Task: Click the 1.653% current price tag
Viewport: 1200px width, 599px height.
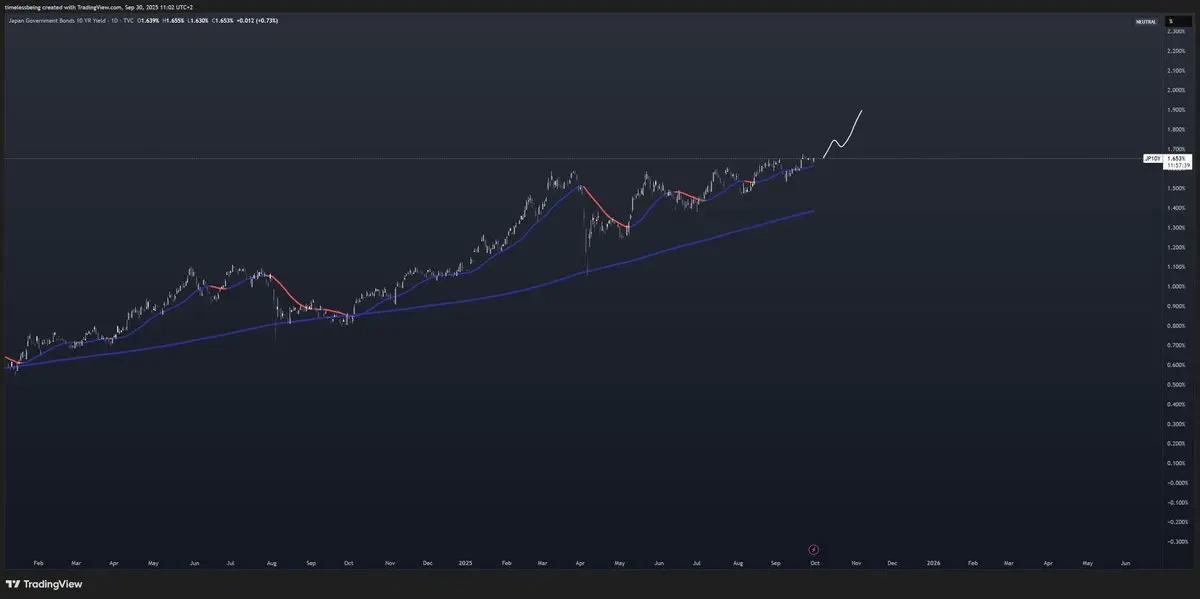Action: 1178,158
